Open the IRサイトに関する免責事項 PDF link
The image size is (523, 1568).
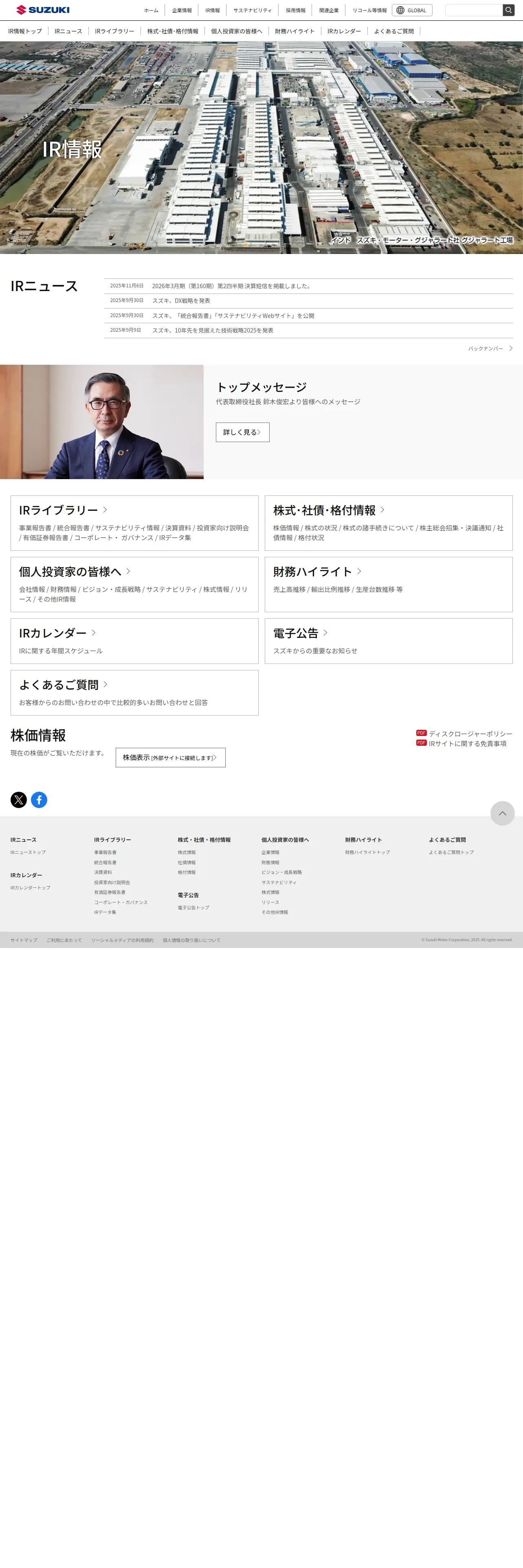pyautogui.click(x=467, y=743)
